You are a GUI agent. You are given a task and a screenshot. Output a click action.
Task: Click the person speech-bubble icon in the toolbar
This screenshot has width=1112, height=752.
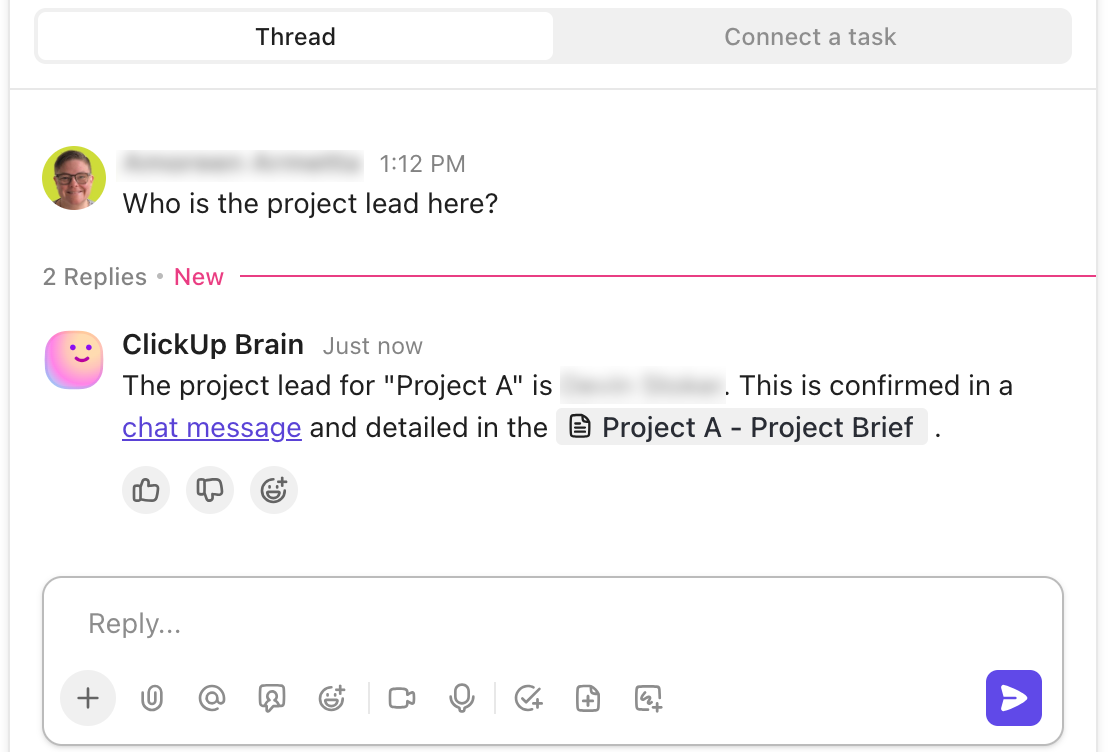272,698
